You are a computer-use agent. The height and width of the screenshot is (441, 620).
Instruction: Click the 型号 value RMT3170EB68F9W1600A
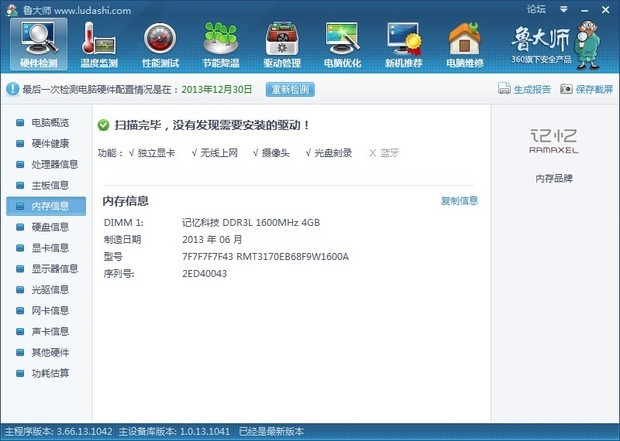(293, 257)
